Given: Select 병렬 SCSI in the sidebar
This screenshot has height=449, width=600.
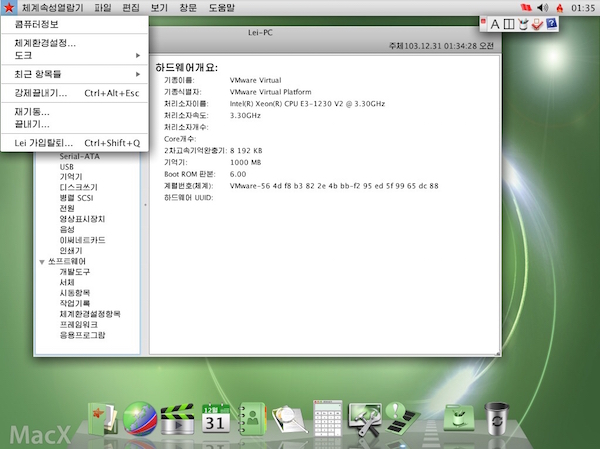Looking at the screenshot, I should point(77,198).
